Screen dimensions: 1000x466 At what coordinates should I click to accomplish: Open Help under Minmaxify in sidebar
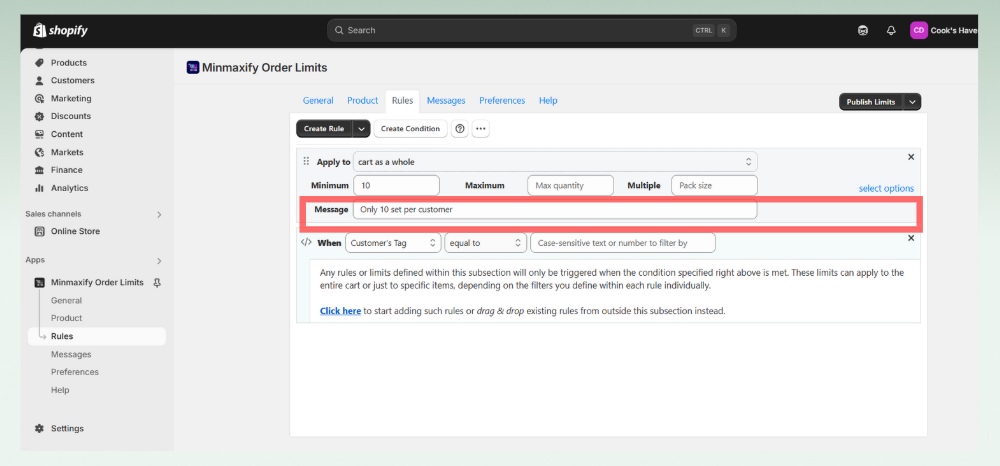click(x=60, y=390)
